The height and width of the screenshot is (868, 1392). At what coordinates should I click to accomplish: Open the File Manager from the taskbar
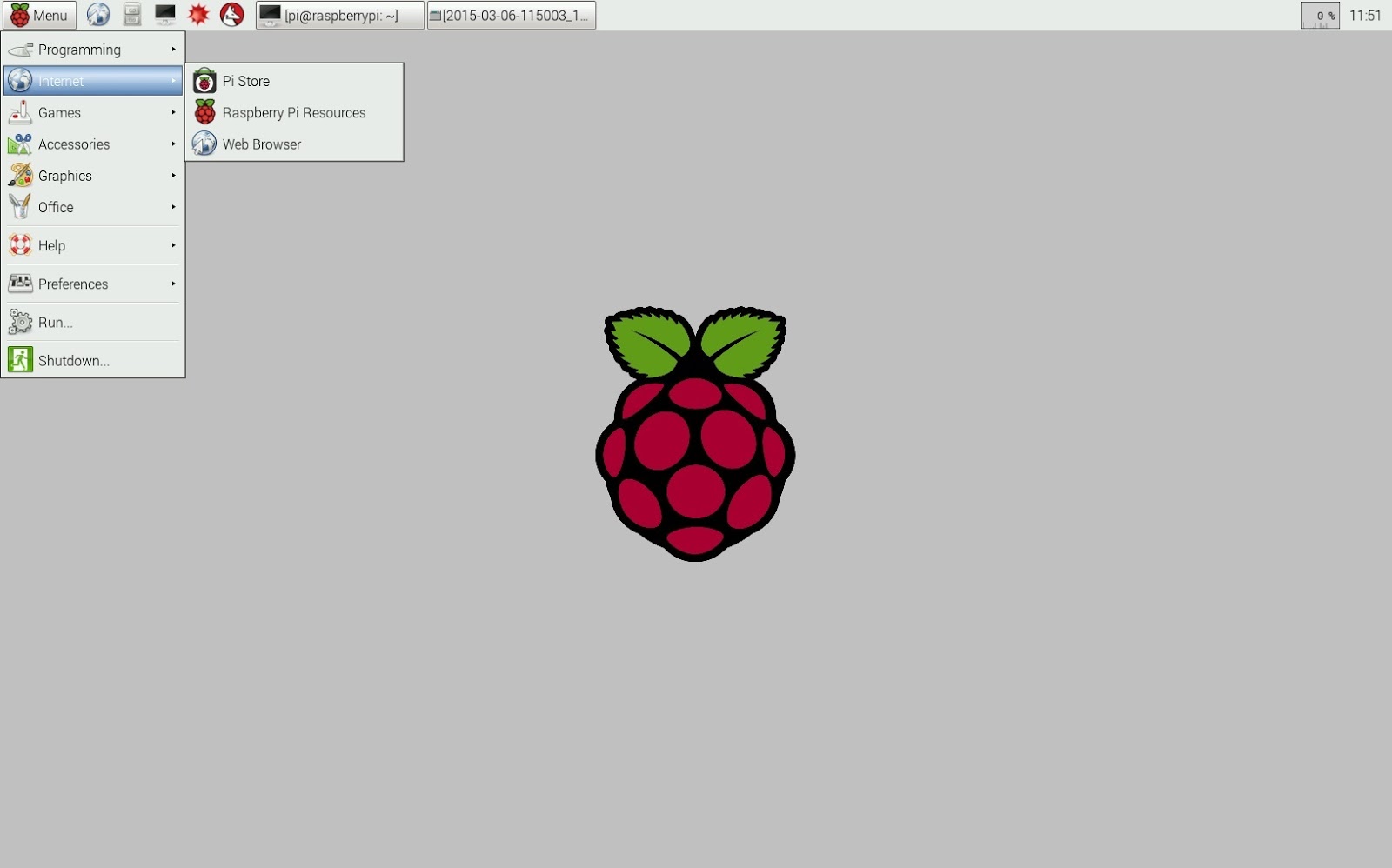click(131, 14)
